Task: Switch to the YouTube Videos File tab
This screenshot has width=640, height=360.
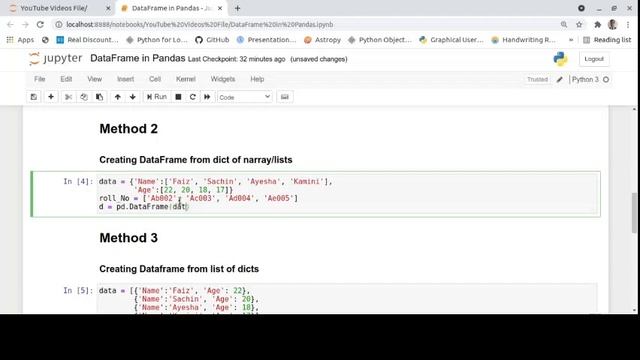Action: click(x=54, y=8)
